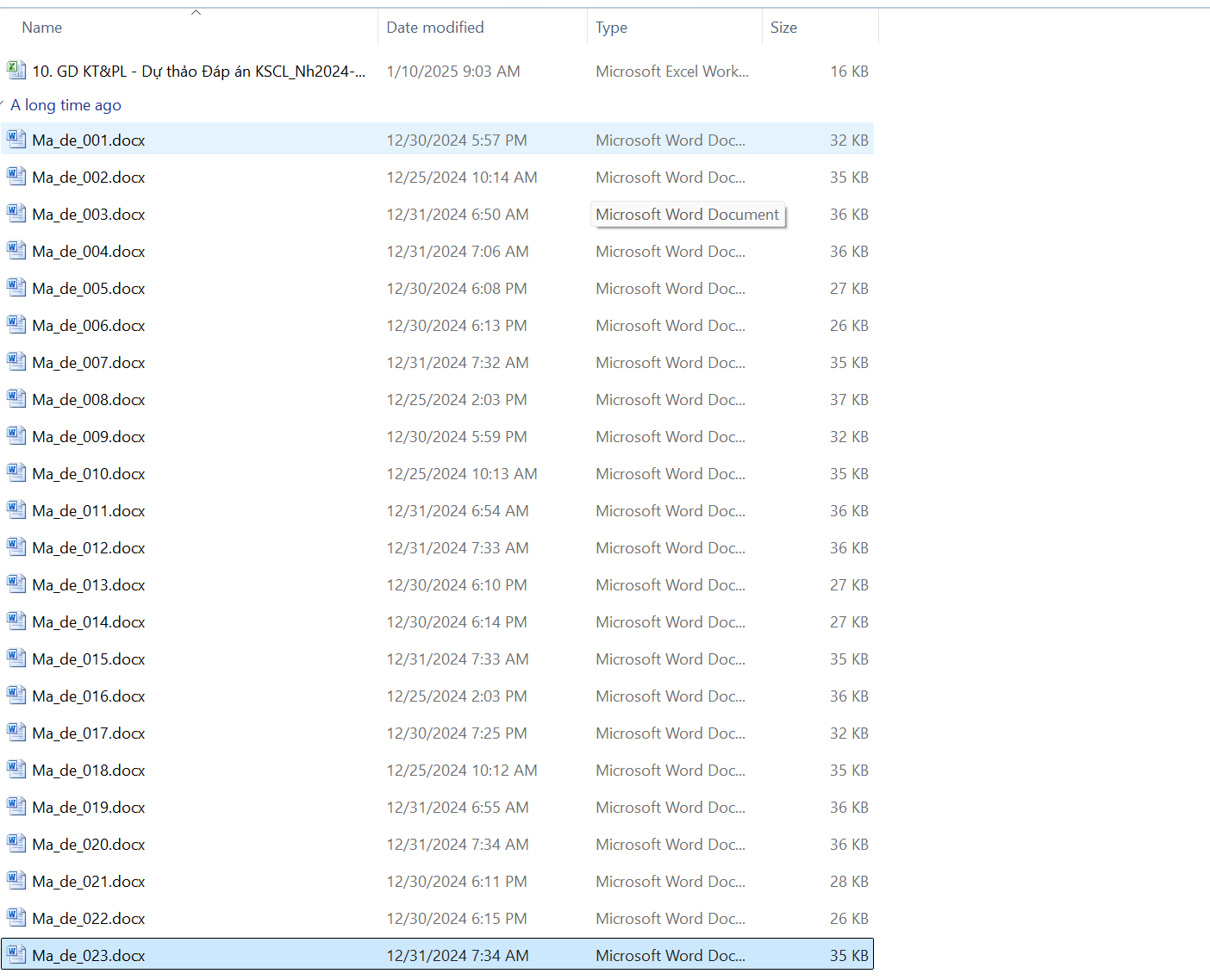Click the type cell of Ma_de_014.docx
The height and width of the screenshot is (980, 1210).
click(670, 622)
